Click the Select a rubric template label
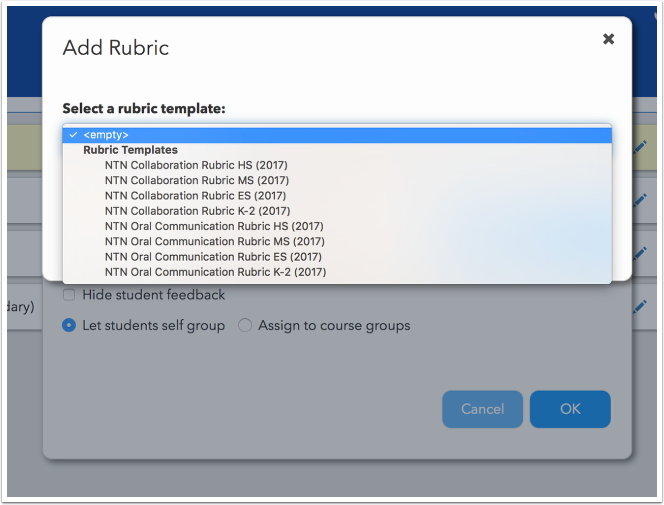The image size is (664, 505). [144, 109]
